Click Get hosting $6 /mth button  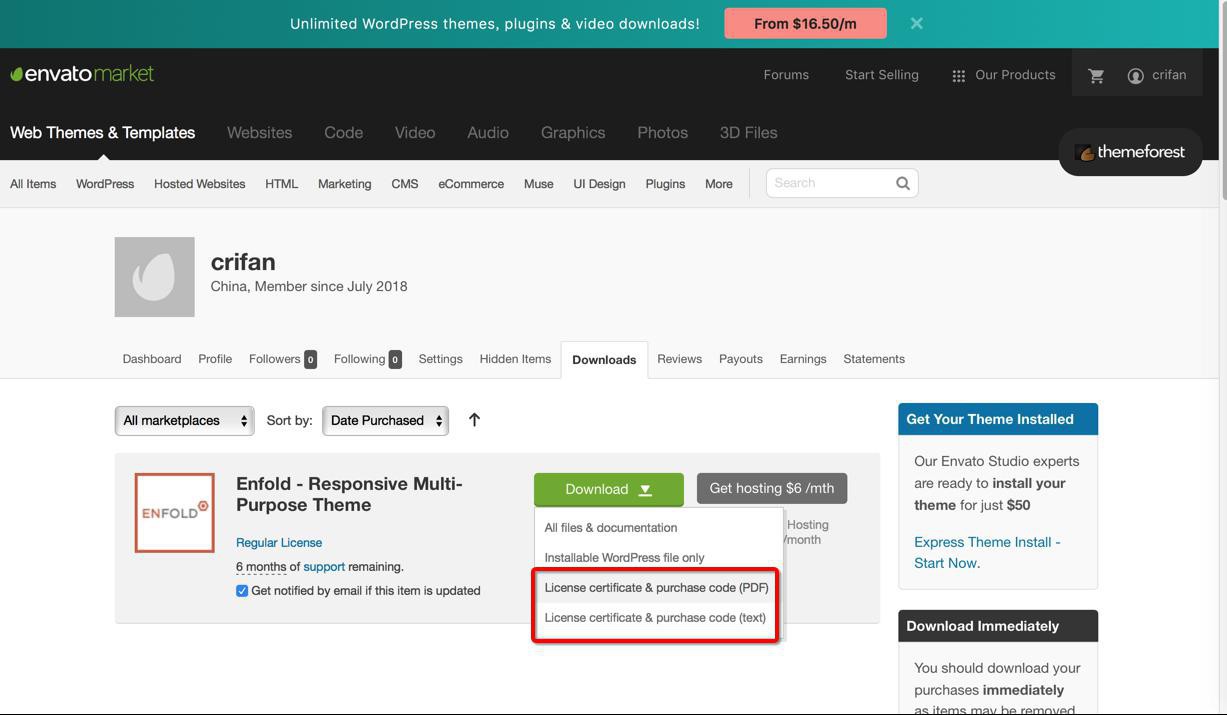click(772, 488)
